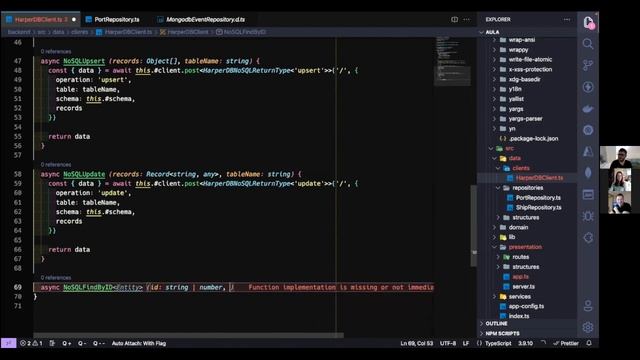The height and width of the screenshot is (360, 640).
Task: Click clients folder in the breadcrumb
Action: pos(80,32)
